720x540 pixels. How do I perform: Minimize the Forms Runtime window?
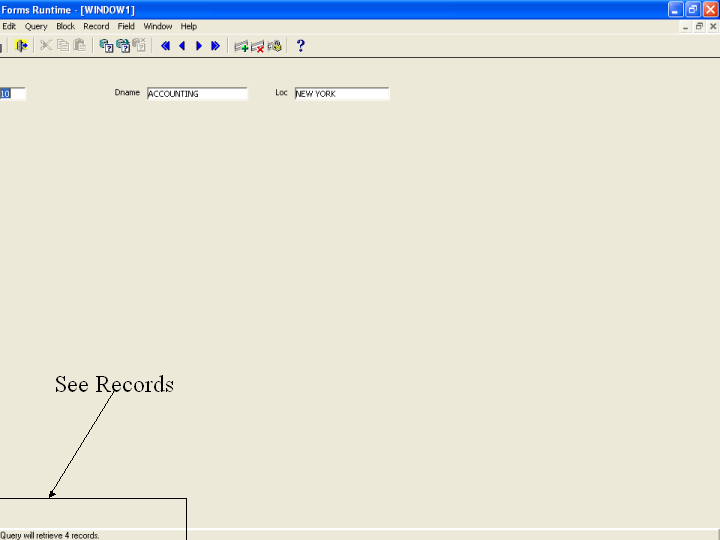(x=675, y=10)
